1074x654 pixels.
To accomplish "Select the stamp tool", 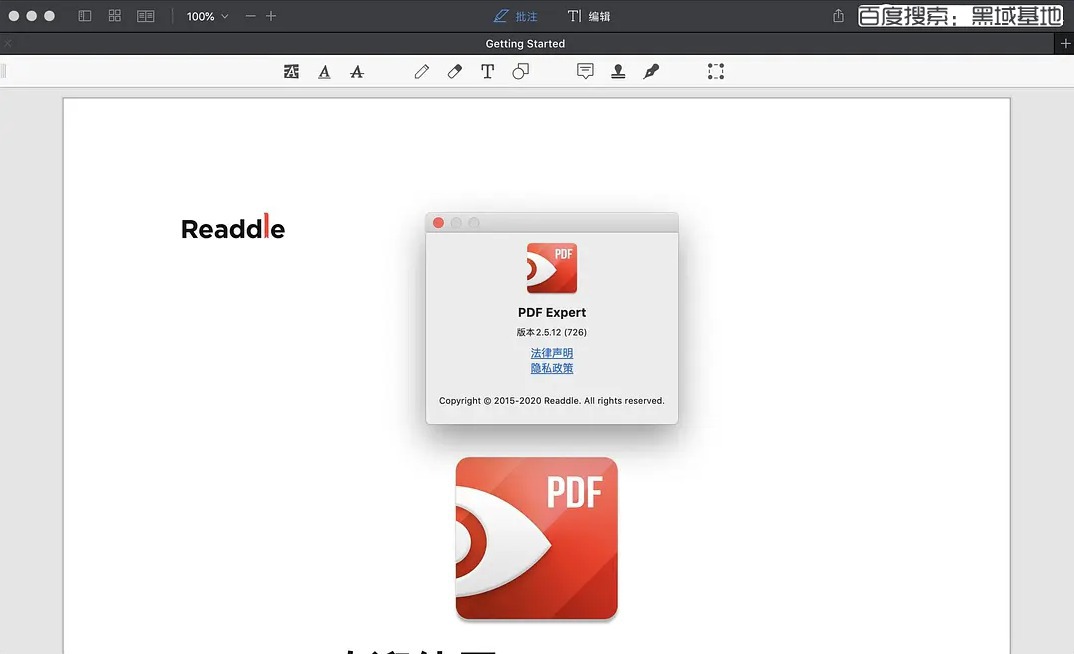I will coord(618,71).
